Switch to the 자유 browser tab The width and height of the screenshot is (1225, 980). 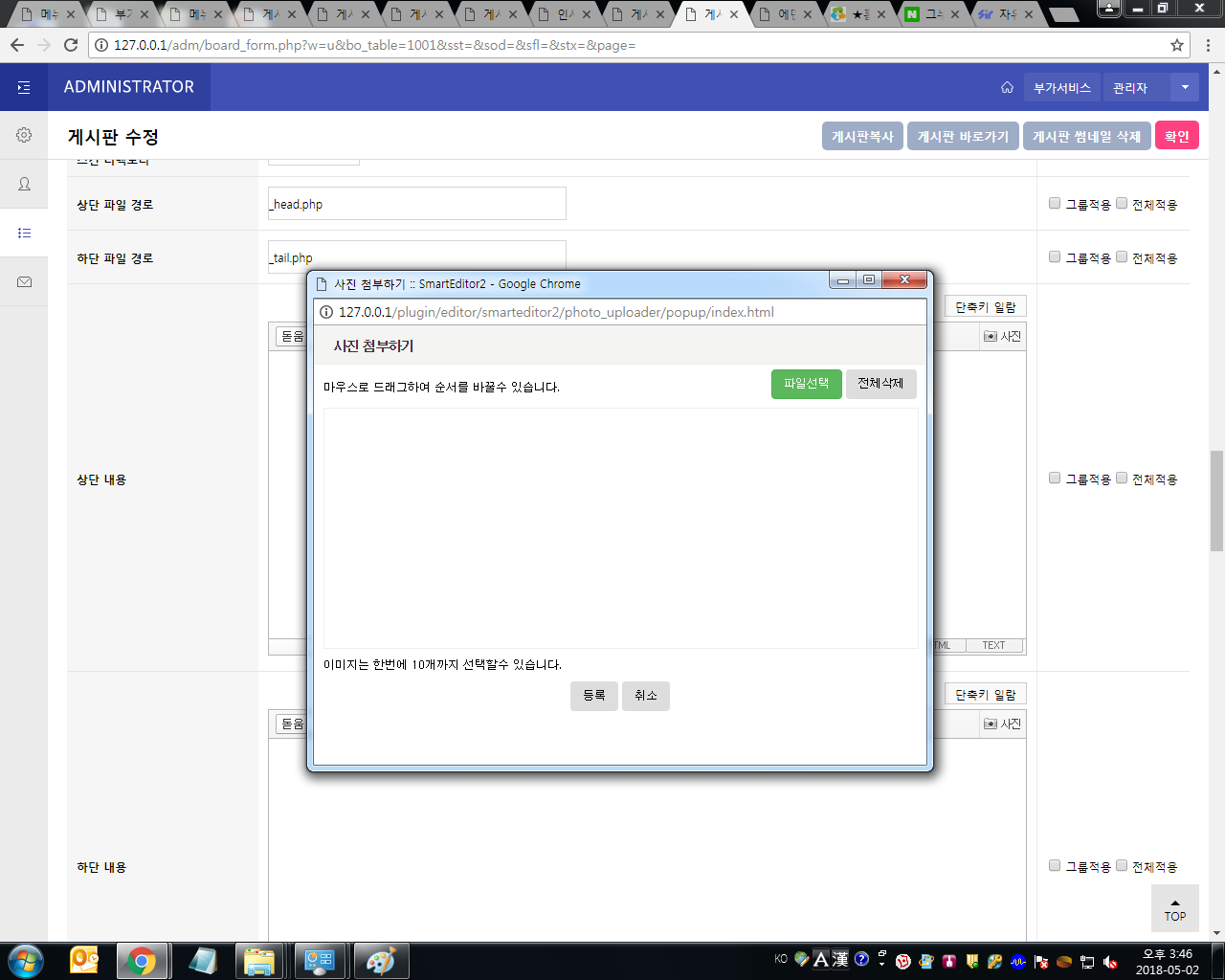pyautogui.click(x=1005, y=14)
